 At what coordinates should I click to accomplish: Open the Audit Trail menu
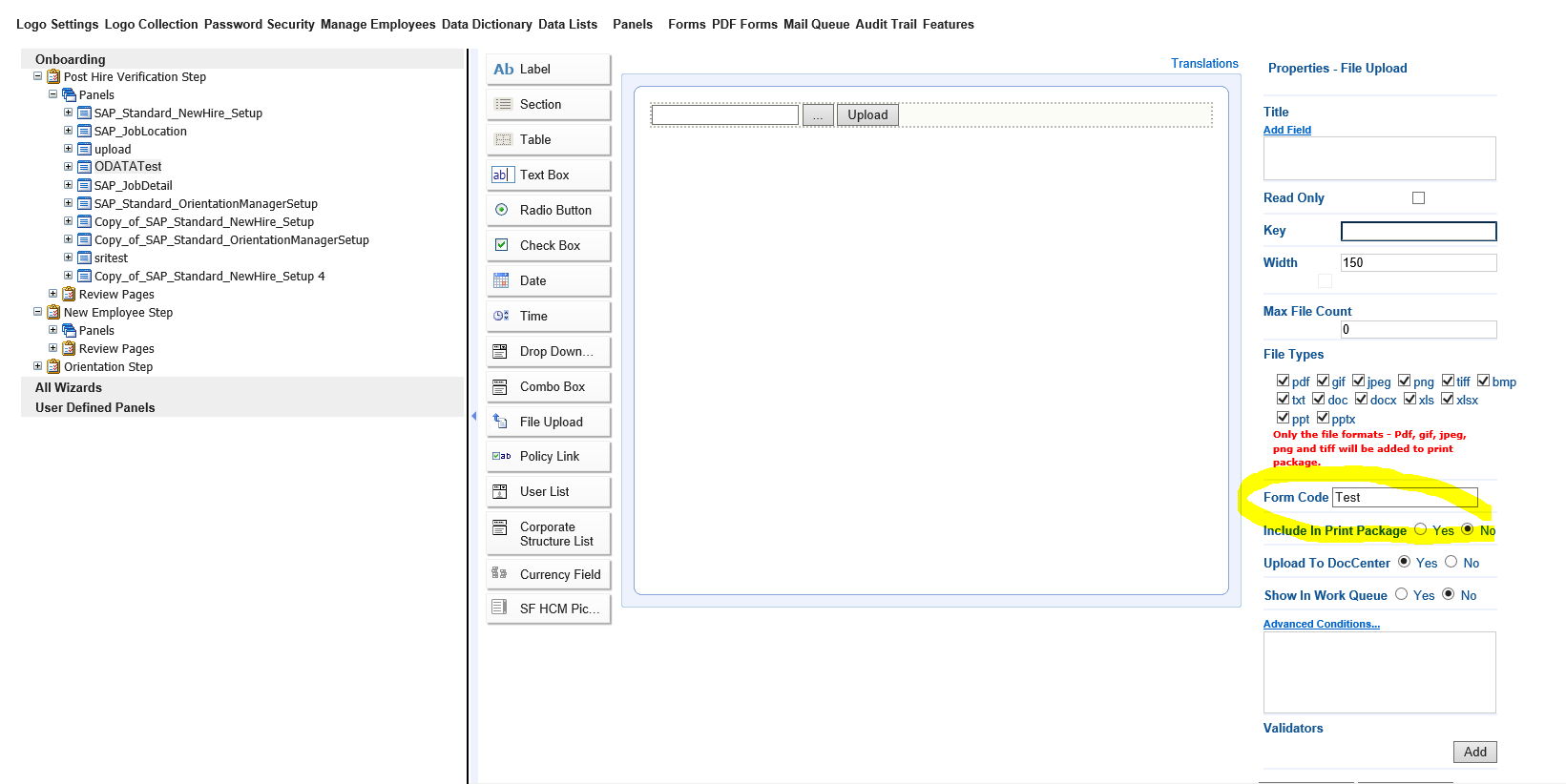pyautogui.click(x=886, y=24)
